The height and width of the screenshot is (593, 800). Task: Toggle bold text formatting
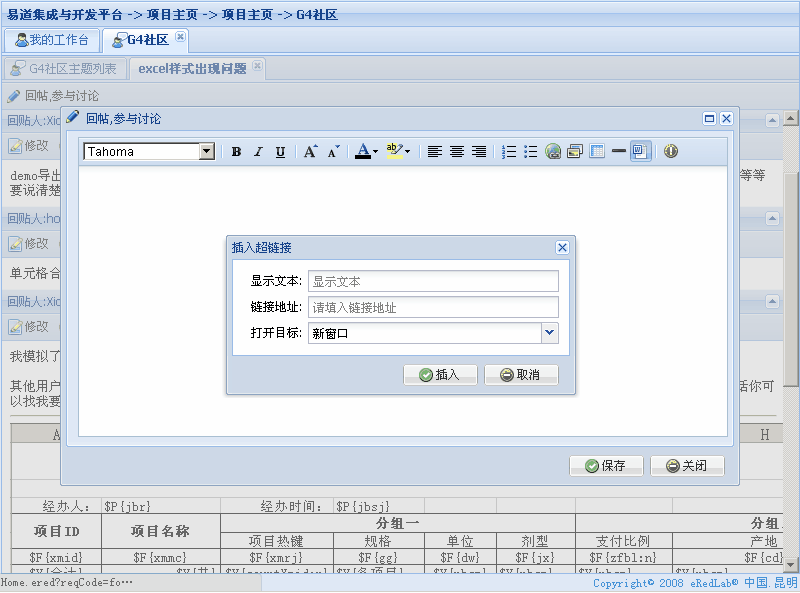(235, 152)
